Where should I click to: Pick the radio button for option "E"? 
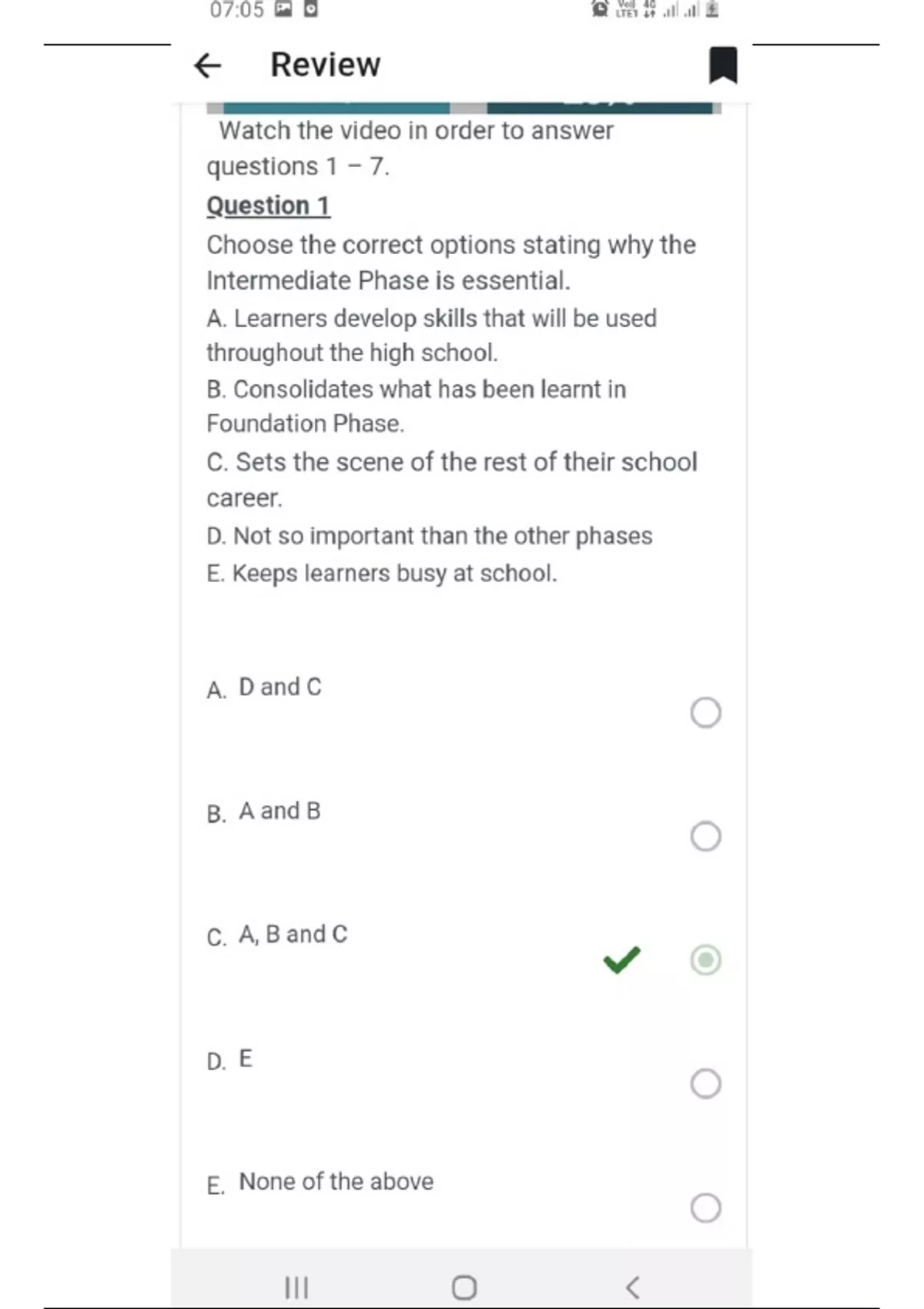click(705, 1083)
